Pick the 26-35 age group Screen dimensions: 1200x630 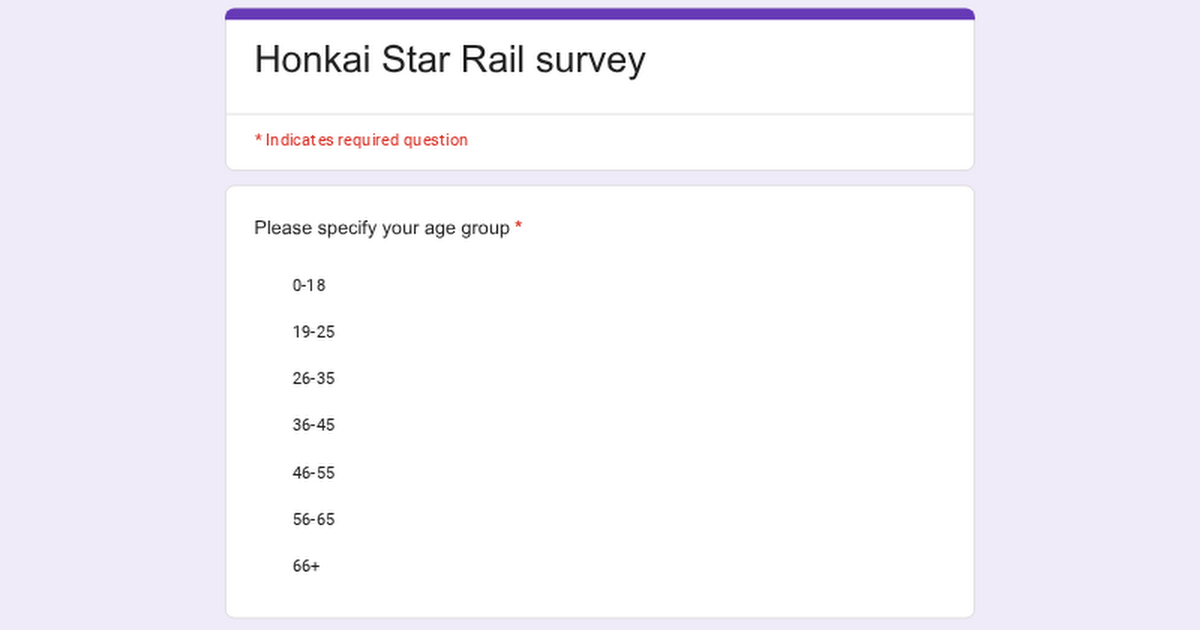[313, 379]
